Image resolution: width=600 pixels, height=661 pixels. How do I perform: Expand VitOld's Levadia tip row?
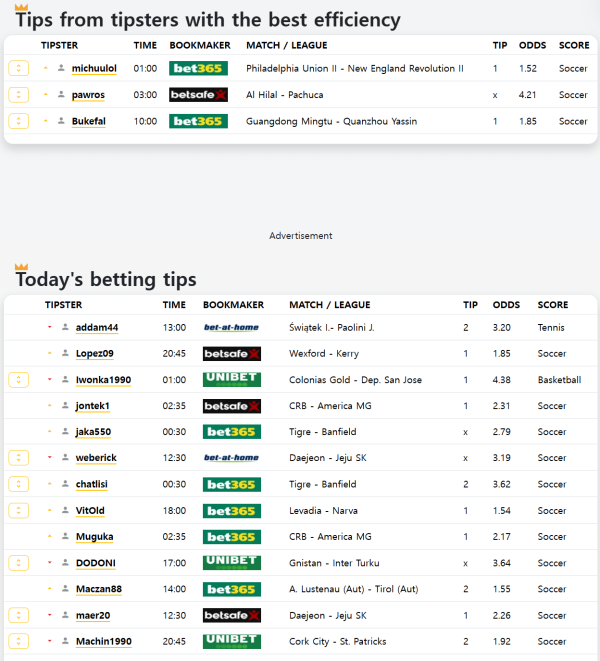[x=18, y=510]
